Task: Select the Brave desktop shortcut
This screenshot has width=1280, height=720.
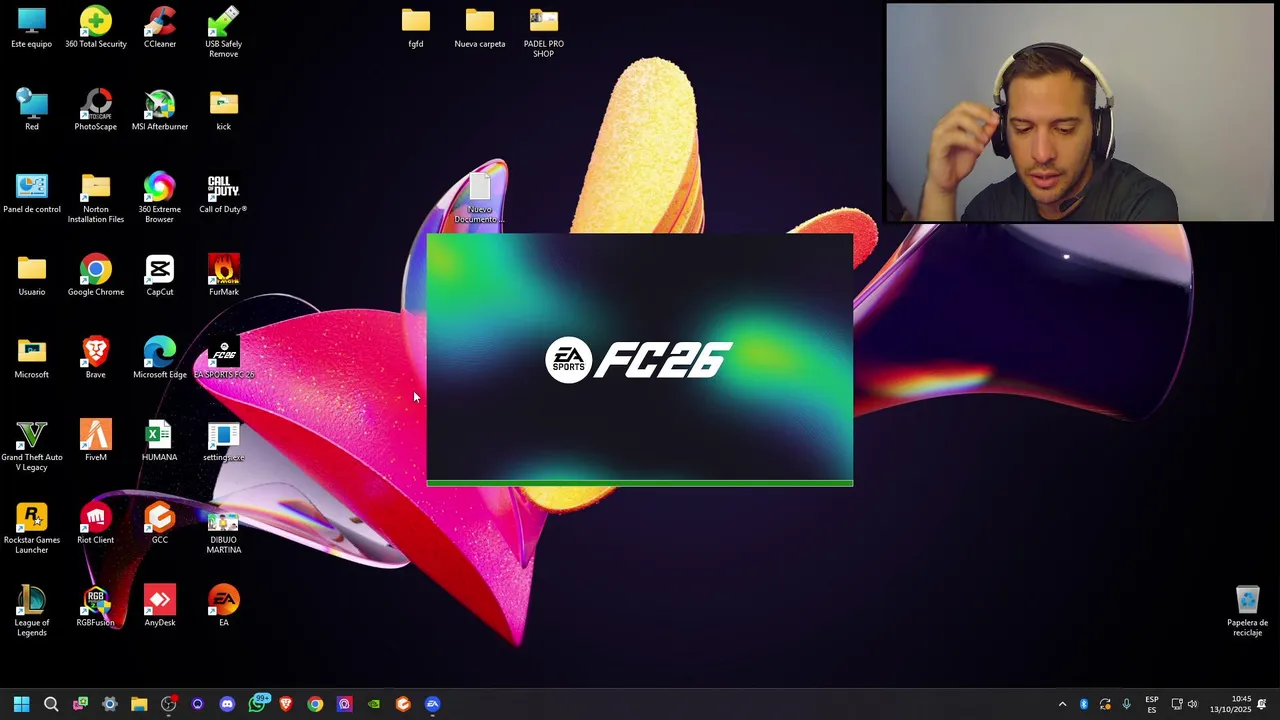Action: coord(96,359)
